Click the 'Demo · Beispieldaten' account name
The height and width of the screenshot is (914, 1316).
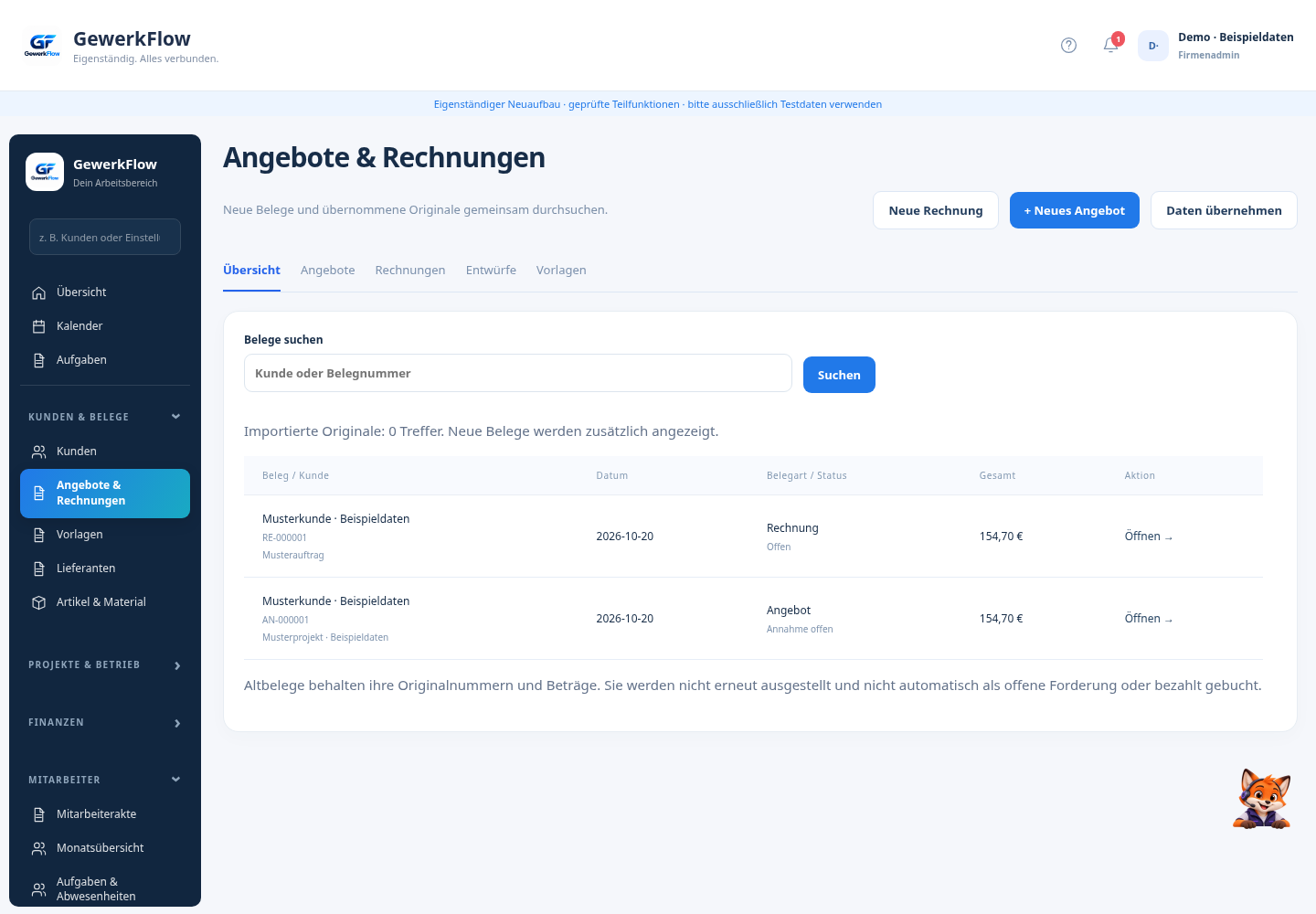point(1236,37)
